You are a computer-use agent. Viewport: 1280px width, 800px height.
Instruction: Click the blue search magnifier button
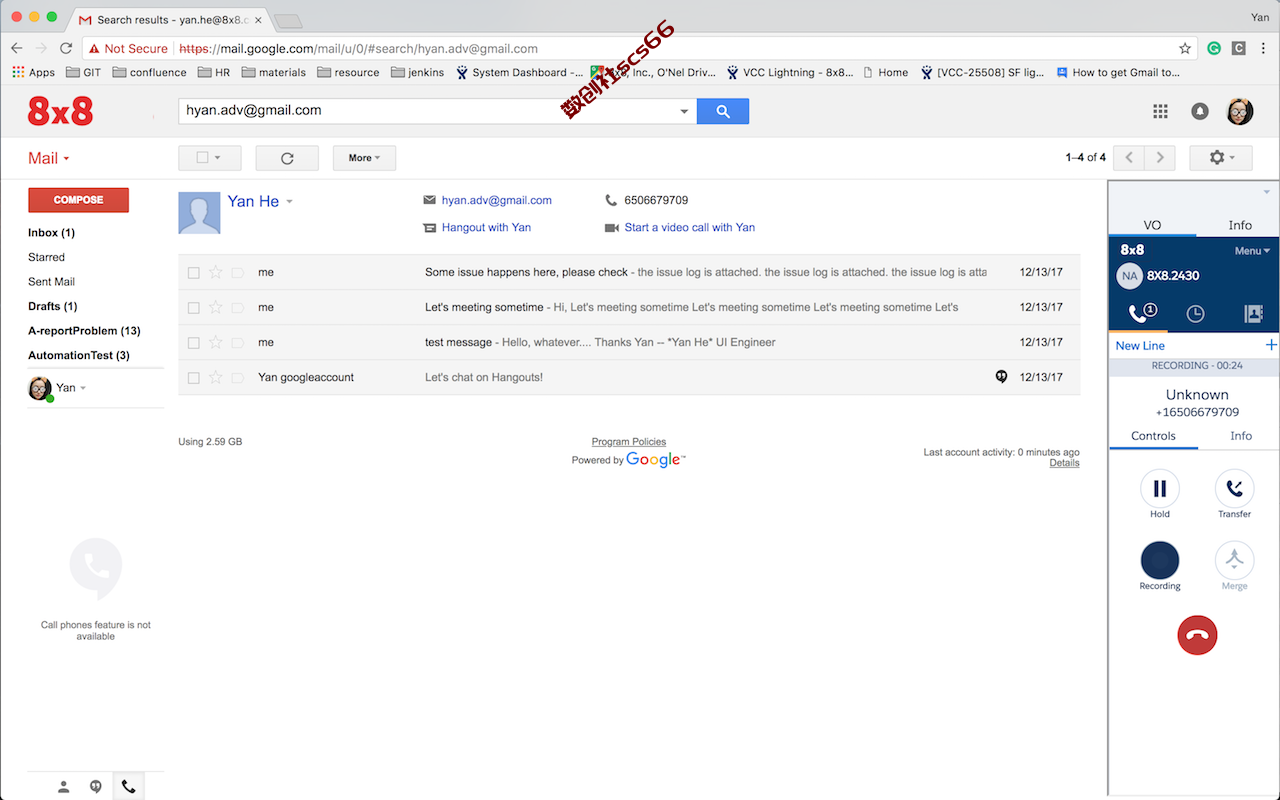click(x=722, y=111)
